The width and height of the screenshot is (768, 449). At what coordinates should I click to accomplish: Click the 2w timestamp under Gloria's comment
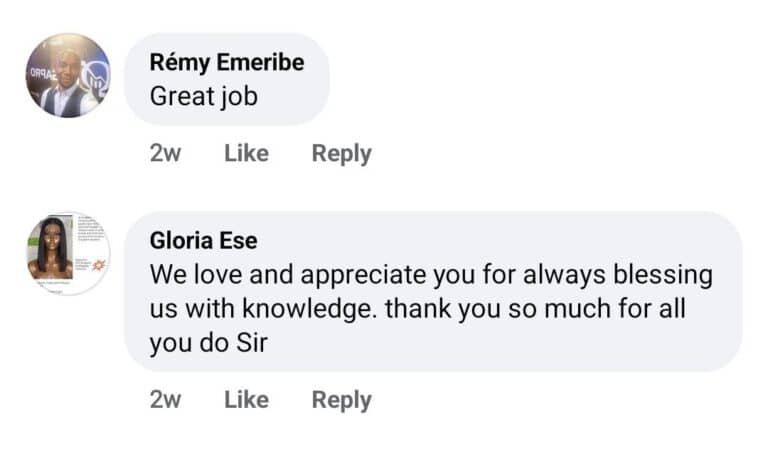(165, 399)
